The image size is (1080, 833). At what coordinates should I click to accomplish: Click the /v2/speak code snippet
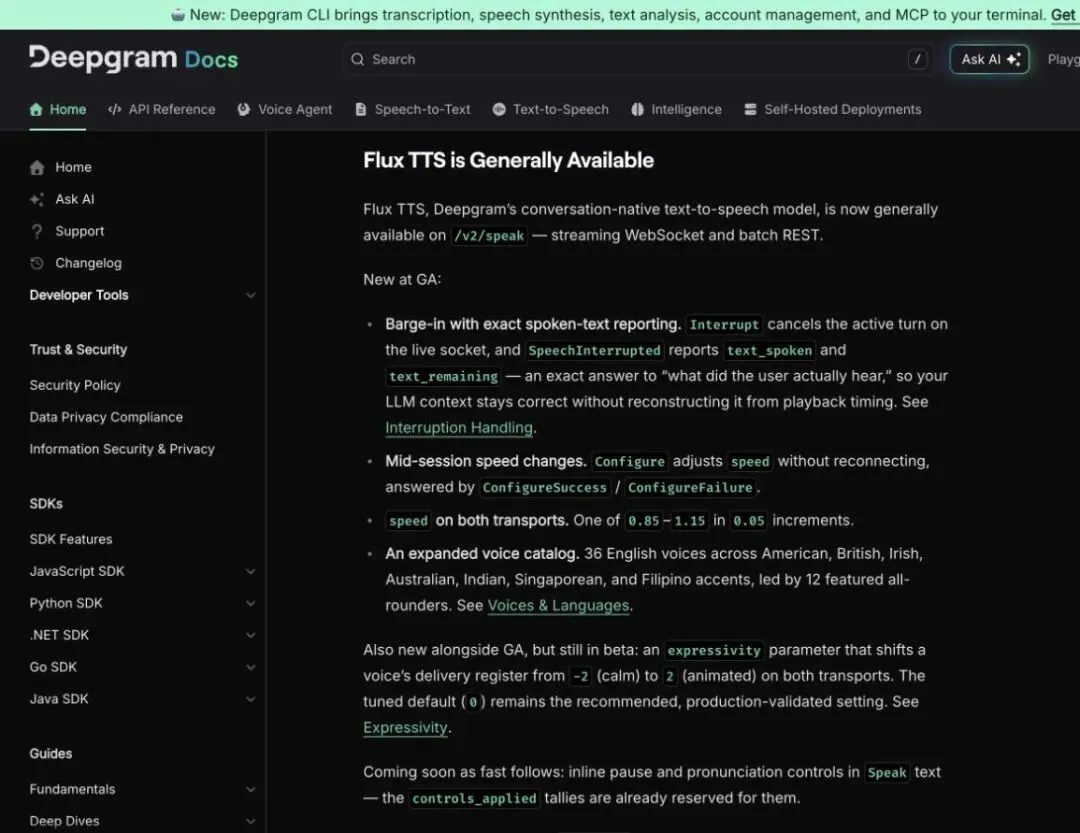click(x=489, y=236)
